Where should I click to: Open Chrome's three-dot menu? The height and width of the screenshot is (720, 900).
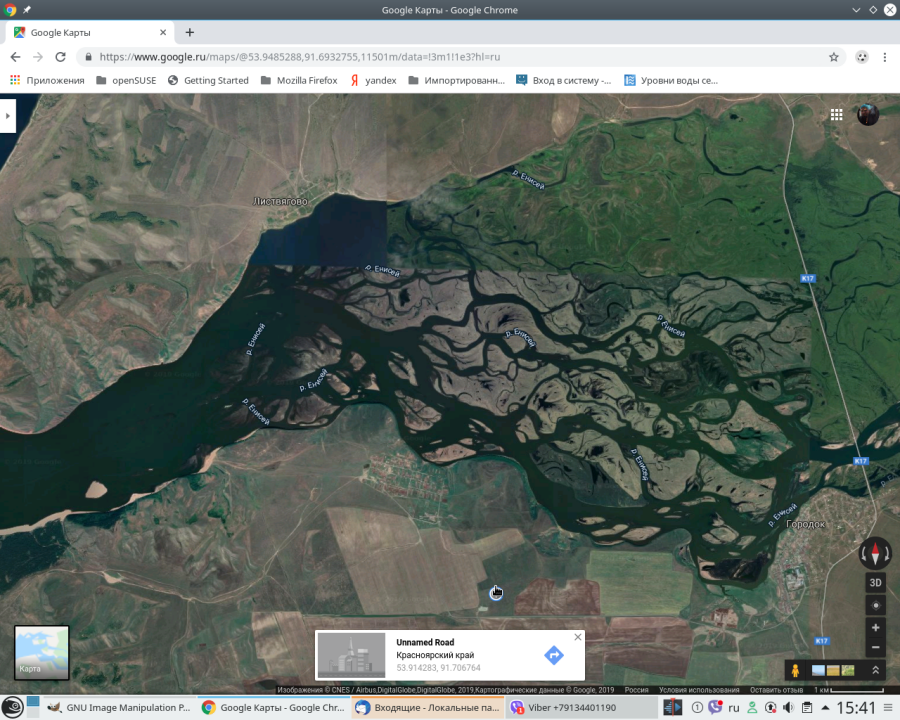click(x=885, y=57)
